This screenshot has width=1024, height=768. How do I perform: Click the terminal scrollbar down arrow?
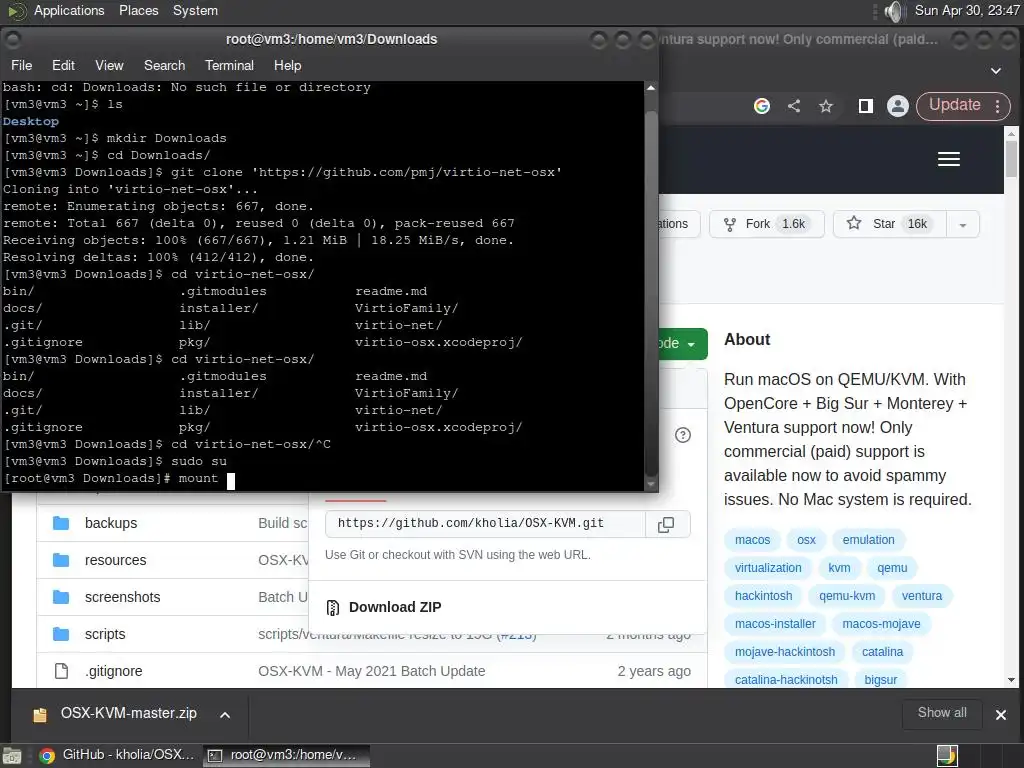(x=650, y=484)
